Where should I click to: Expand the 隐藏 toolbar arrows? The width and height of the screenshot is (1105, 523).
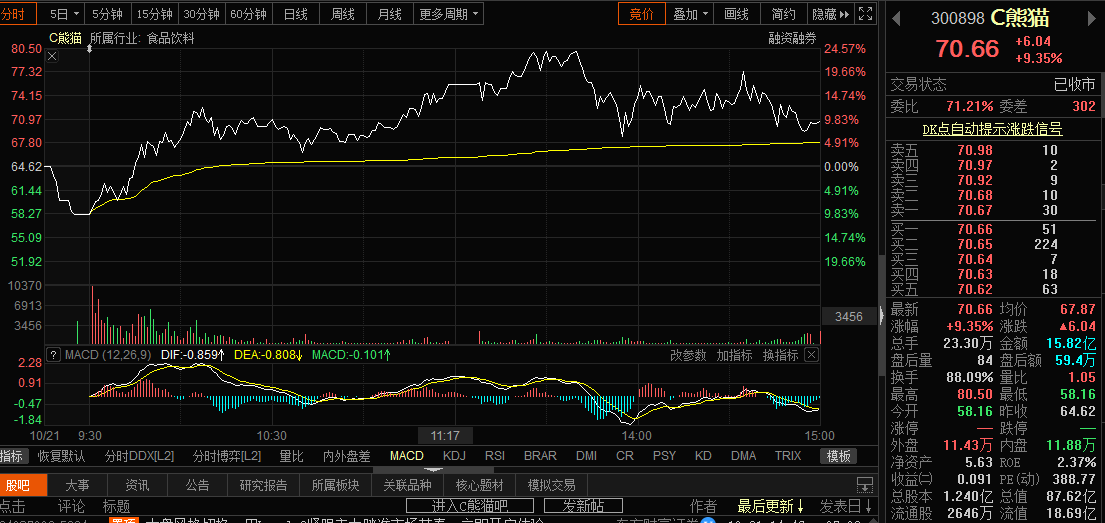coord(846,13)
